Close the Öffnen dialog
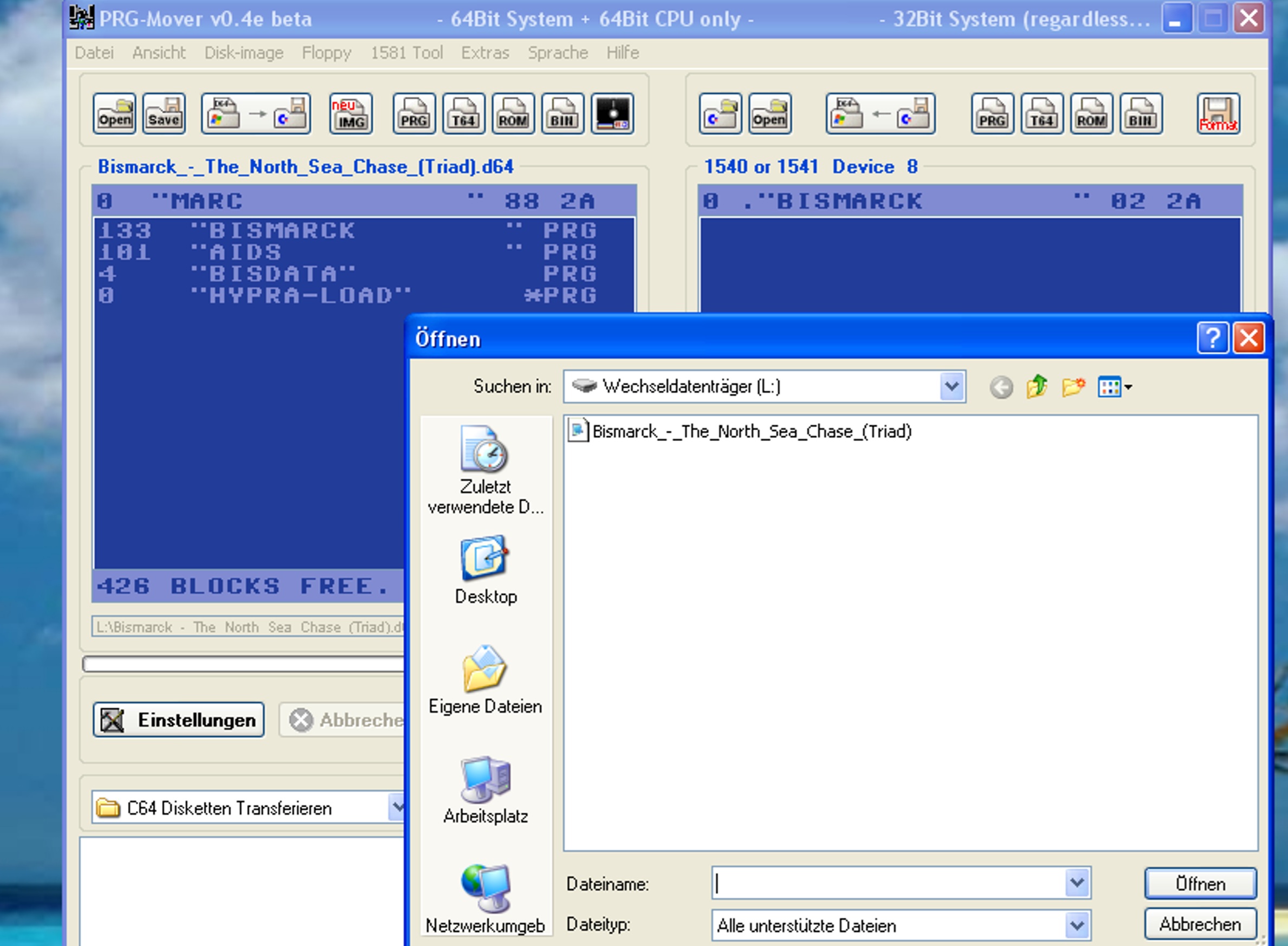 pyautogui.click(x=1248, y=338)
